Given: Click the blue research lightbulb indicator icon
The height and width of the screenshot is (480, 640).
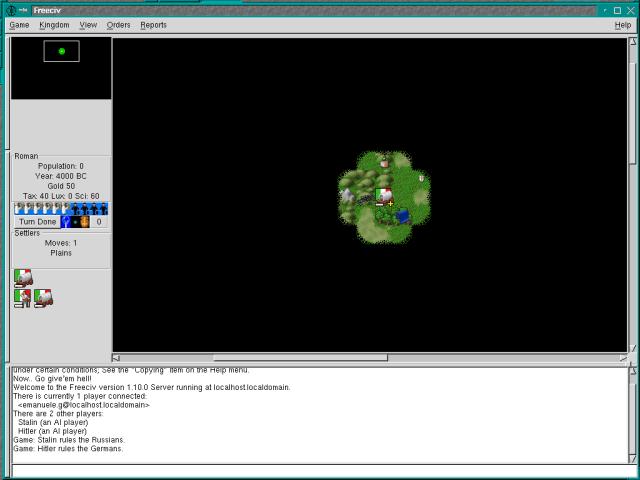Looking at the screenshot, I should pyautogui.click(x=65, y=222).
